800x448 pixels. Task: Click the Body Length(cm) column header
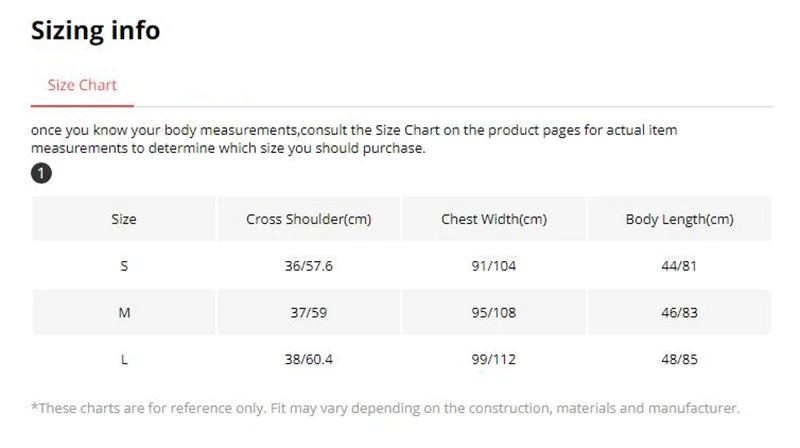(x=680, y=219)
